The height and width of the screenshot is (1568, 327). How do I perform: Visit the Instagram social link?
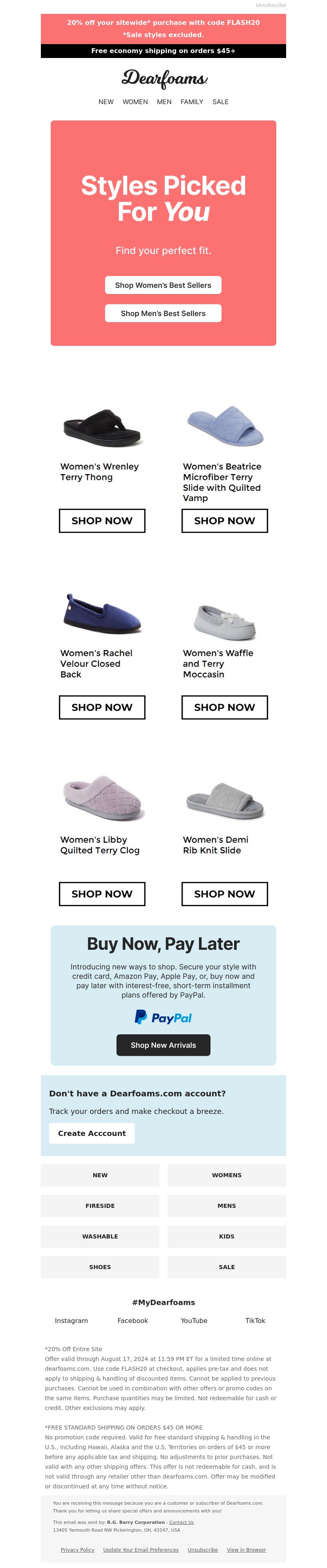71,1321
